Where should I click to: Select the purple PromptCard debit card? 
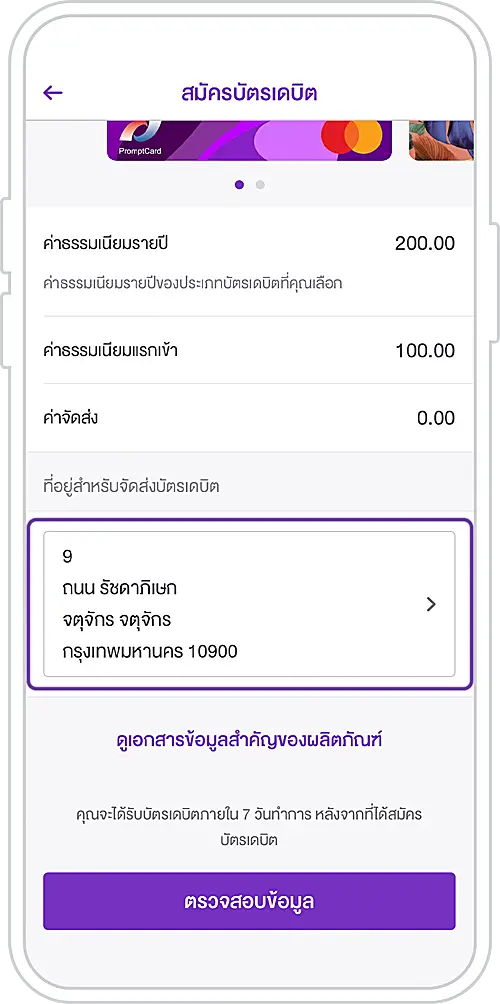pyautogui.click(x=249, y=140)
